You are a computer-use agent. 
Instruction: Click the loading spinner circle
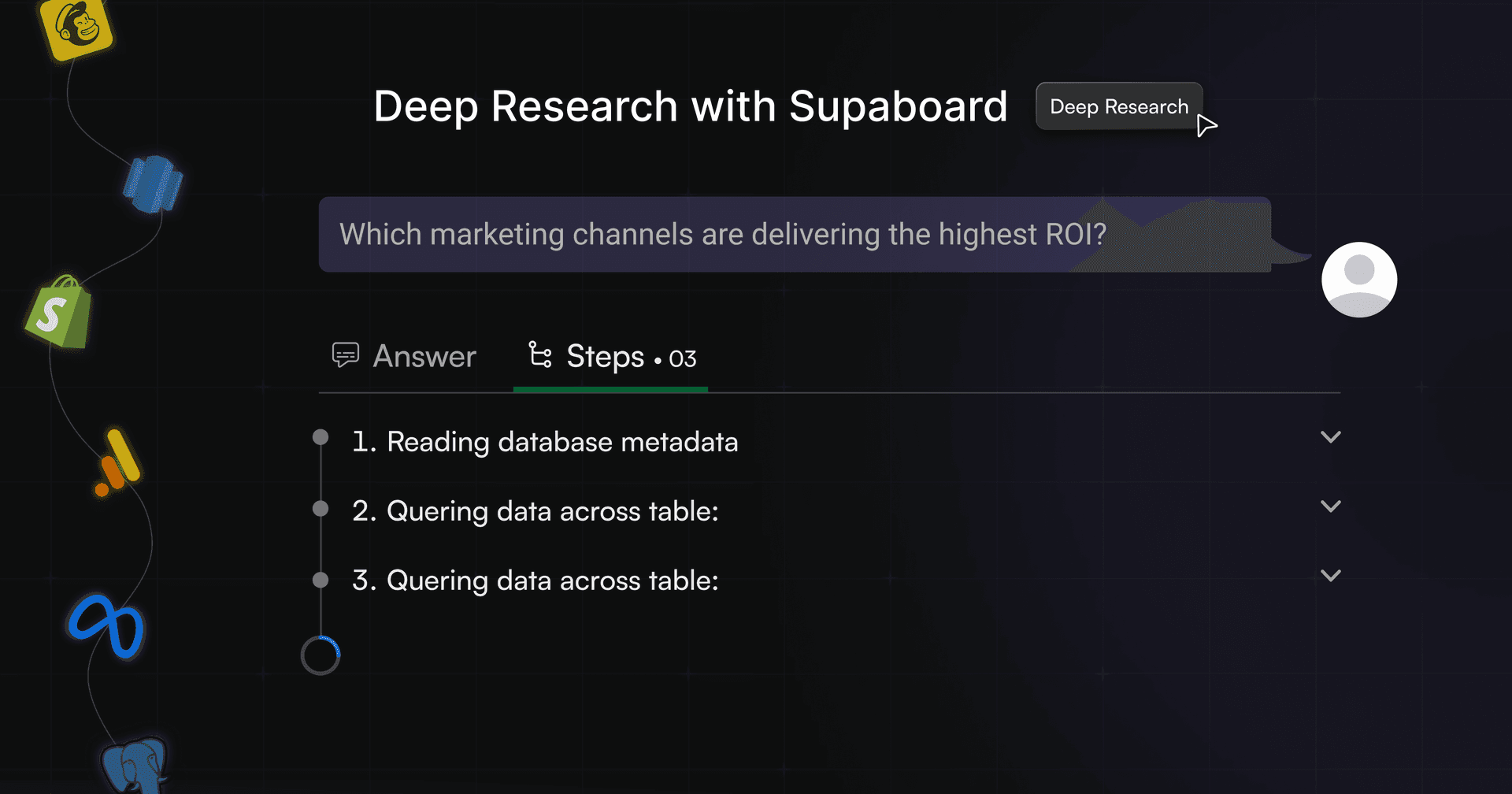(321, 655)
